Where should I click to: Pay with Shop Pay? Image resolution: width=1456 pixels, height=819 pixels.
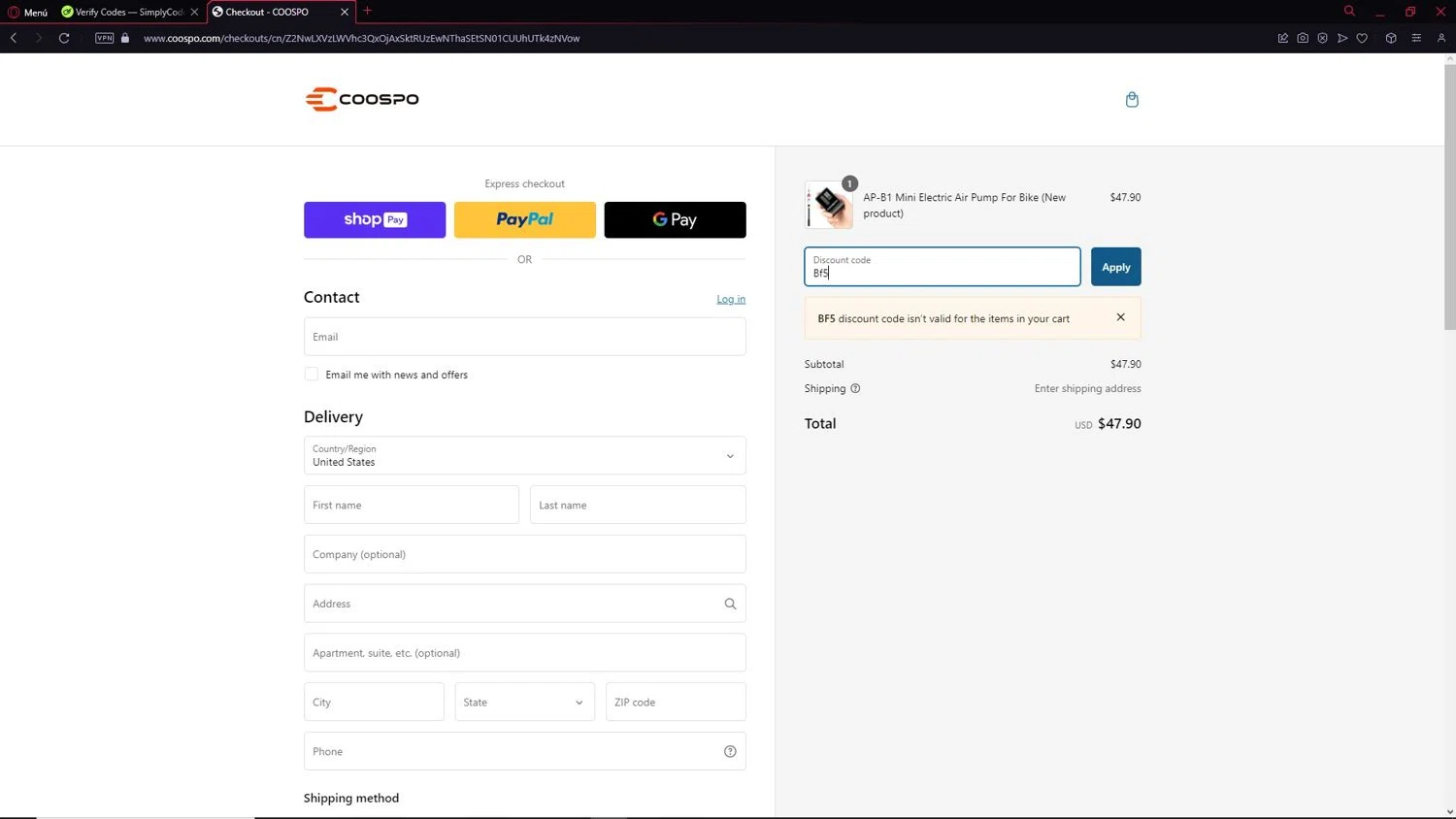click(x=375, y=219)
